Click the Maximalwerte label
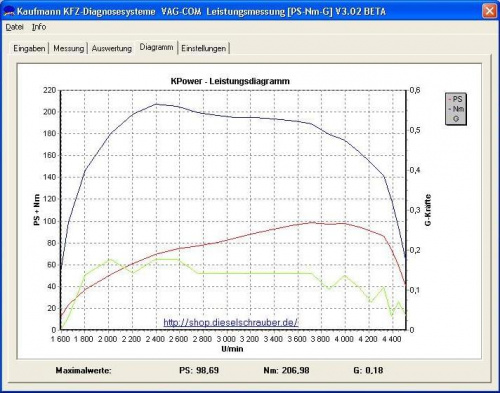The image size is (500, 393). pos(84,370)
